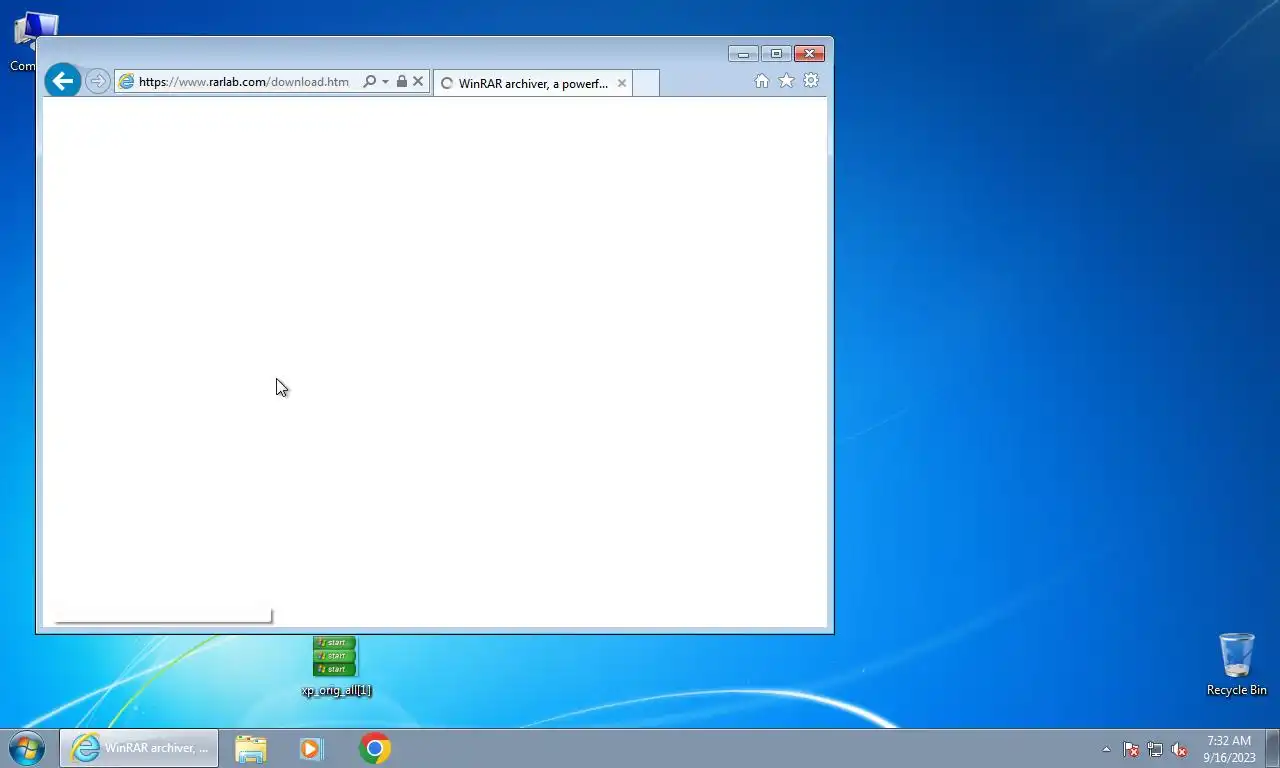Click the muted volume tray icon
Screen dimensions: 1280x768
pyautogui.click(x=1179, y=749)
